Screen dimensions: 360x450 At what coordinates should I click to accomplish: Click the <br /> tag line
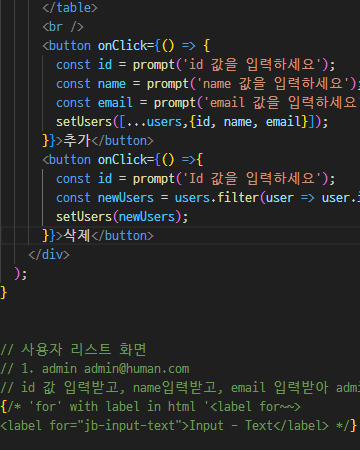click(x=63, y=27)
